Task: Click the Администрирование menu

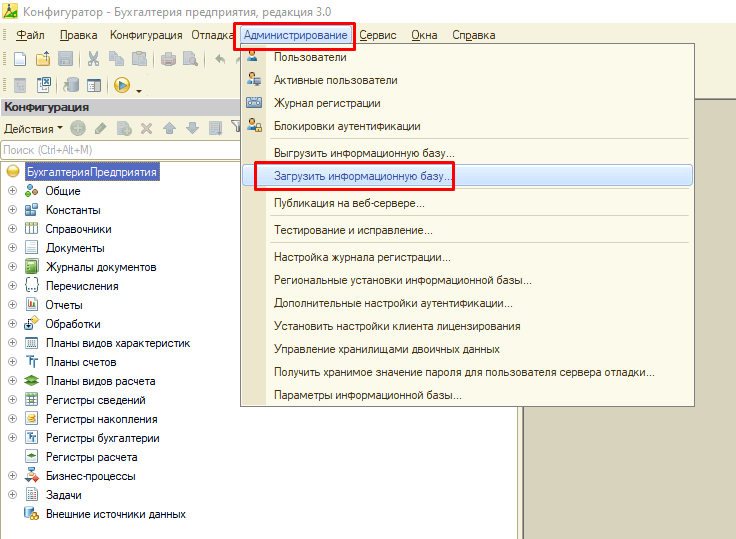Action: pos(295,35)
